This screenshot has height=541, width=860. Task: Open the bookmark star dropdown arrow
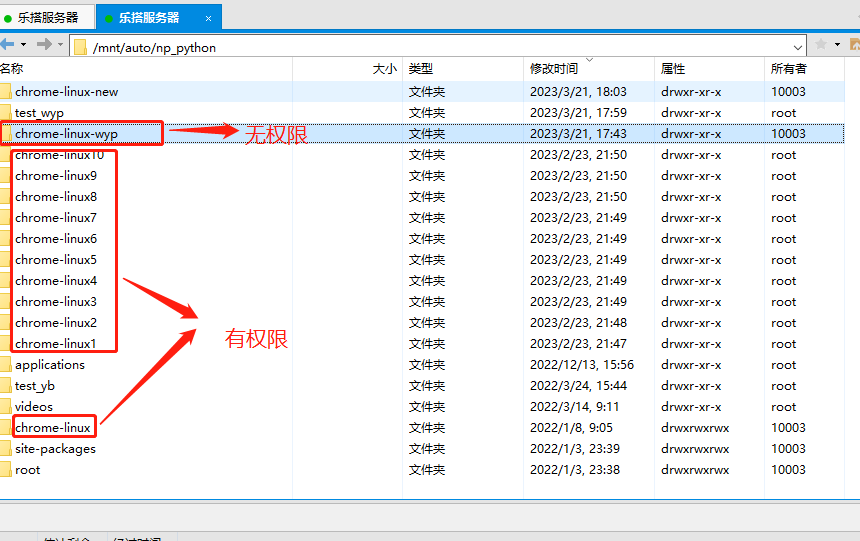(x=838, y=44)
